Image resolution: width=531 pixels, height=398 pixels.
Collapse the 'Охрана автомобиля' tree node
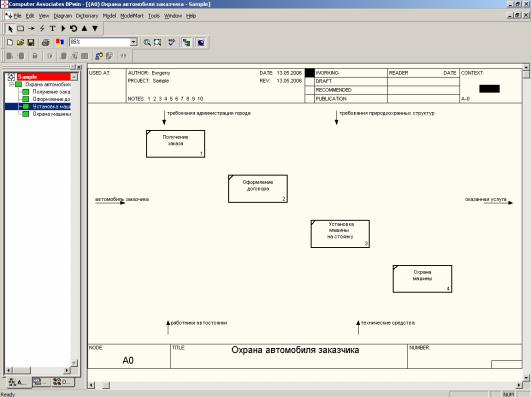11,84
